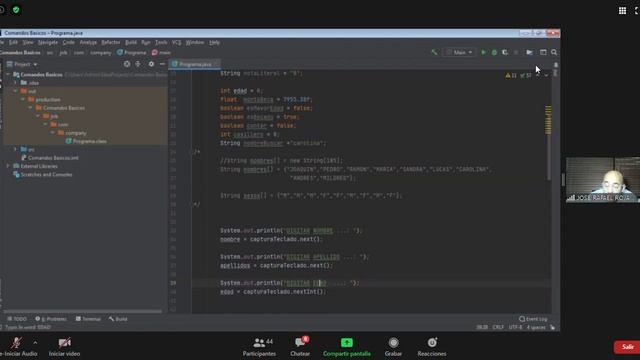Expand External Libraries node
The height and width of the screenshot is (360, 640).
(x=8, y=166)
